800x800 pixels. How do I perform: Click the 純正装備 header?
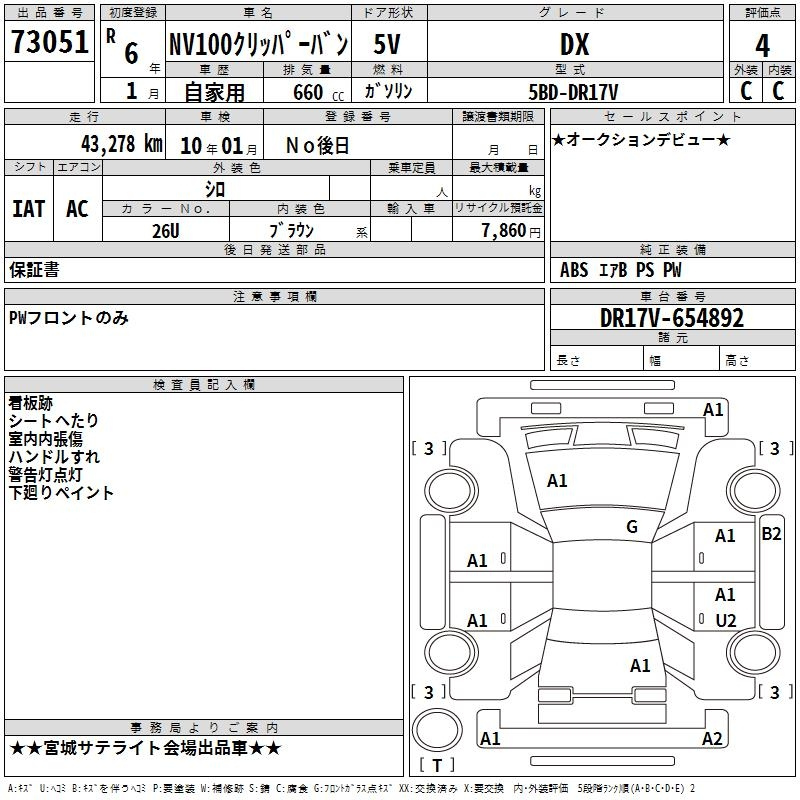click(672, 249)
